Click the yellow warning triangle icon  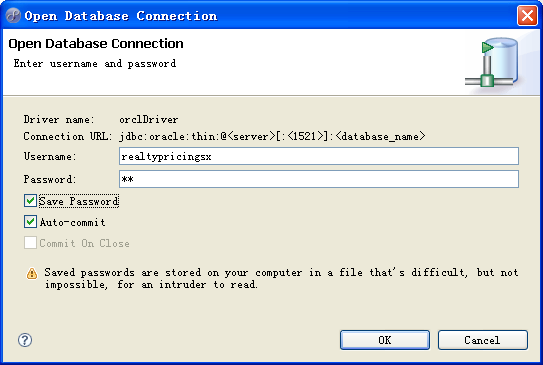[32, 274]
